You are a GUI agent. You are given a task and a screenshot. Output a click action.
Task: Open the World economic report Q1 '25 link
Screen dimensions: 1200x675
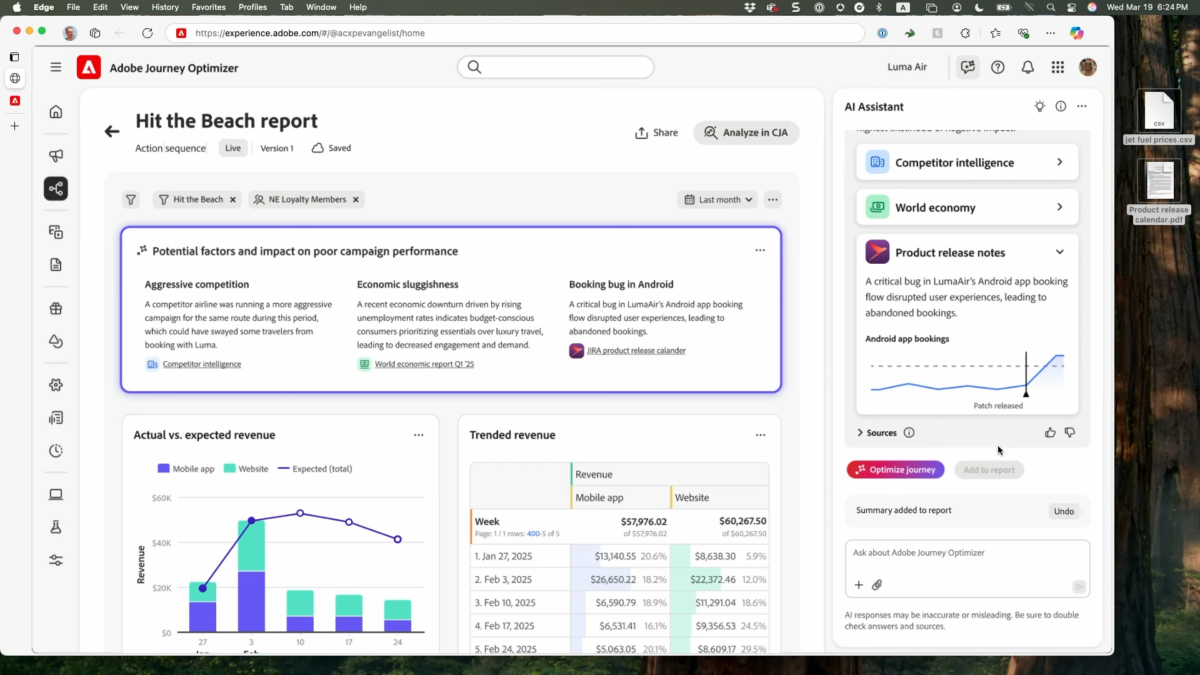pos(424,364)
